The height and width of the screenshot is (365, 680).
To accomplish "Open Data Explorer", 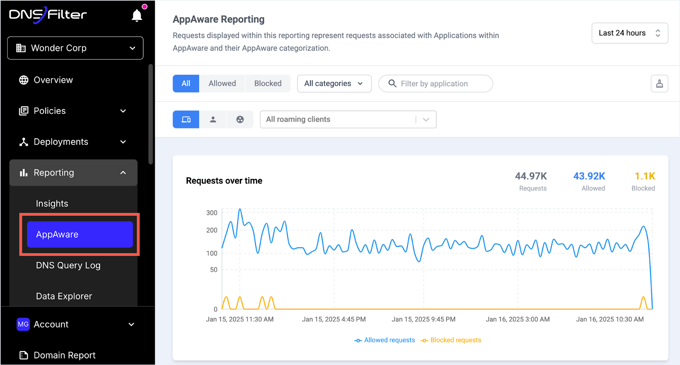I will point(64,296).
